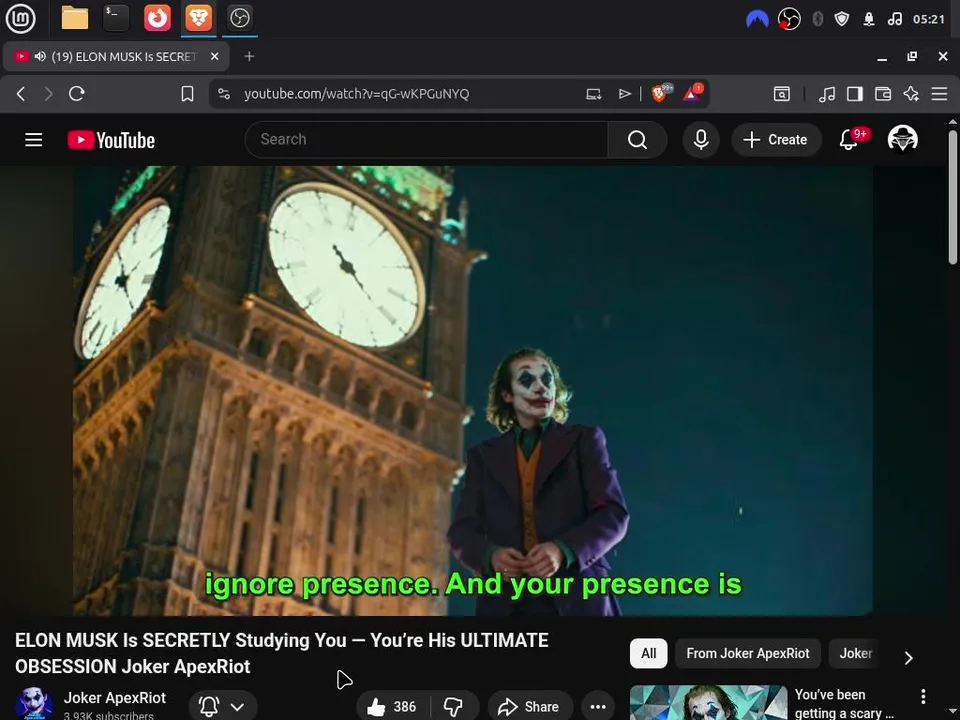The height and width of the screenshot is (720, 960).
Task: Click the send/share arrow in address bar
Action: 624,94
